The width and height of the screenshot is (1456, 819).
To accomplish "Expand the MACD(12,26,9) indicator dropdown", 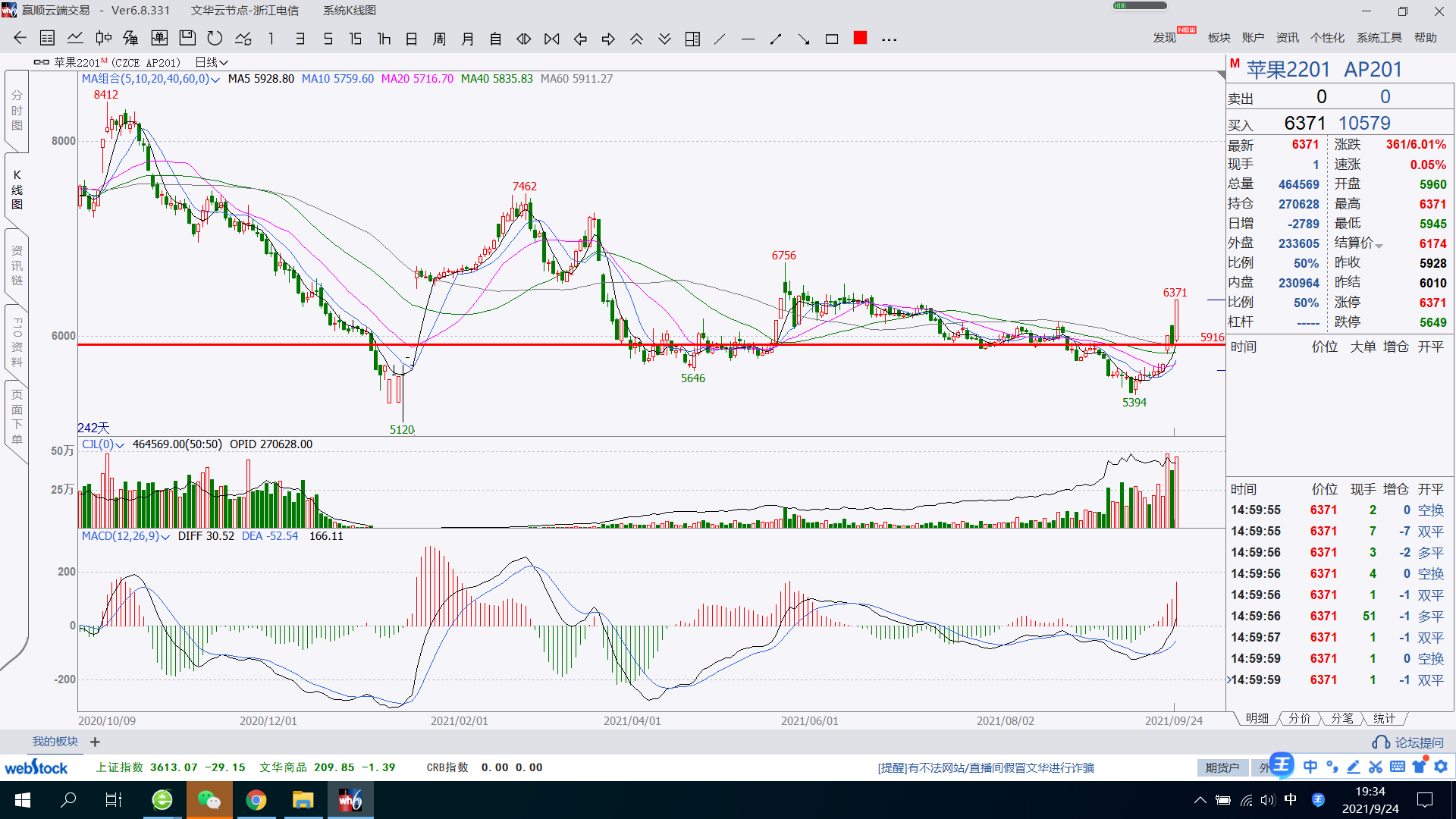I will coord(165,537).
